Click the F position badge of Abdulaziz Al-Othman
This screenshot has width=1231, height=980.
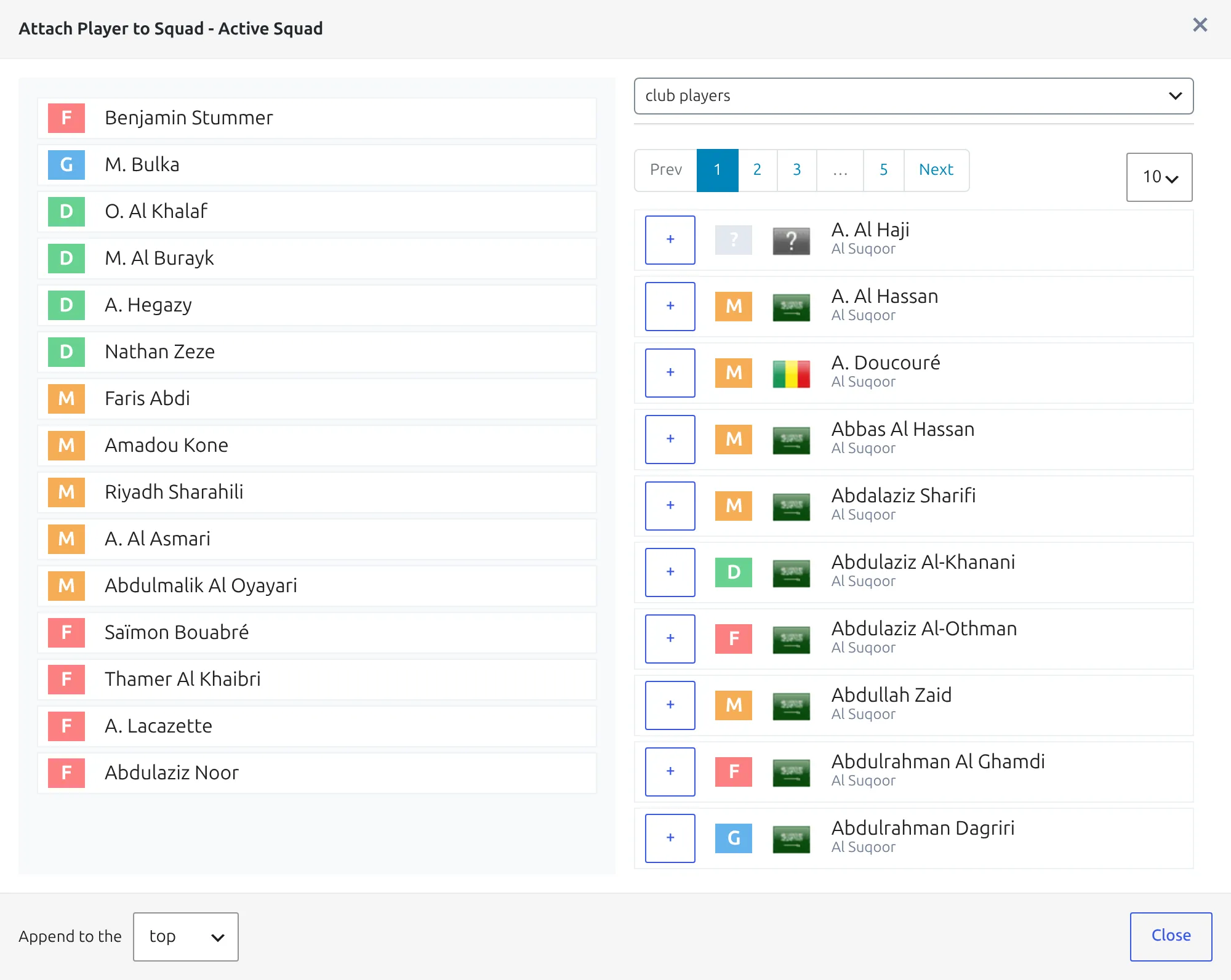coord(734,639)
